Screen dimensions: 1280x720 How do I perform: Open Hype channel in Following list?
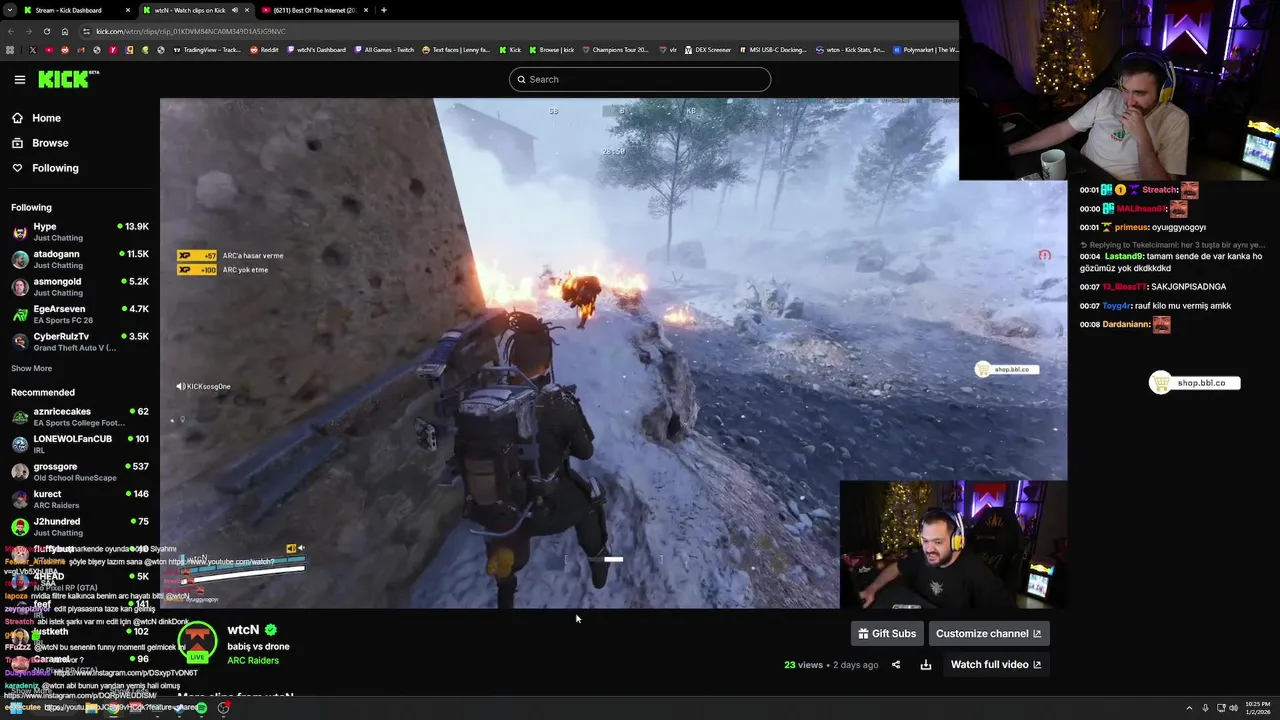point(80,232)
